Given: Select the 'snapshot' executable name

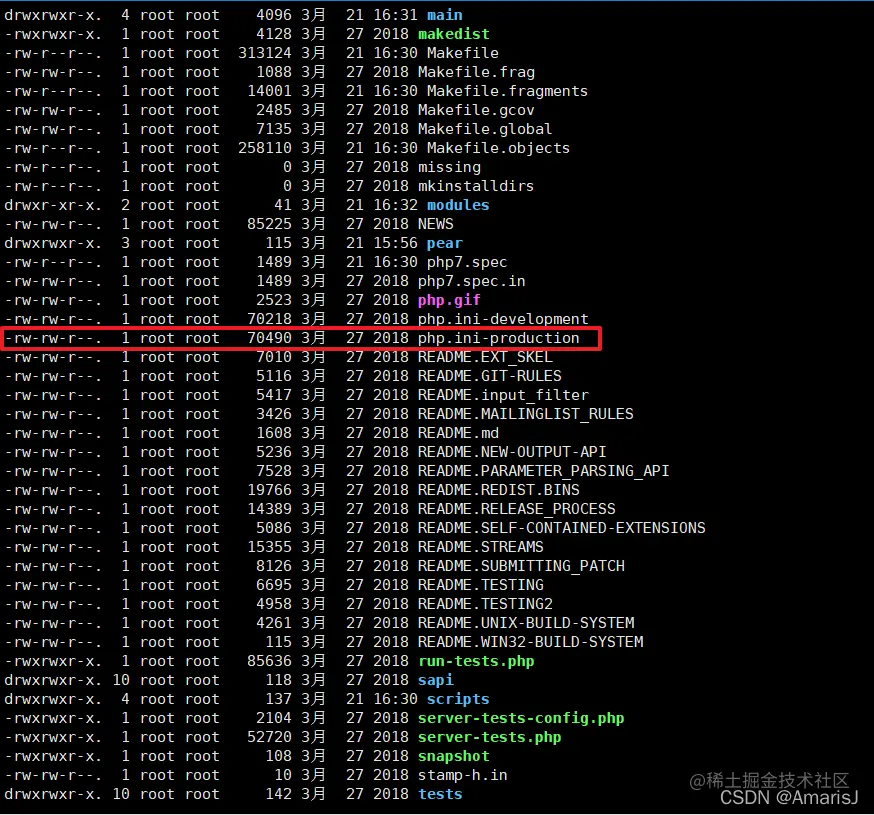Looking at the screenshot, I should tap(453, 756).
